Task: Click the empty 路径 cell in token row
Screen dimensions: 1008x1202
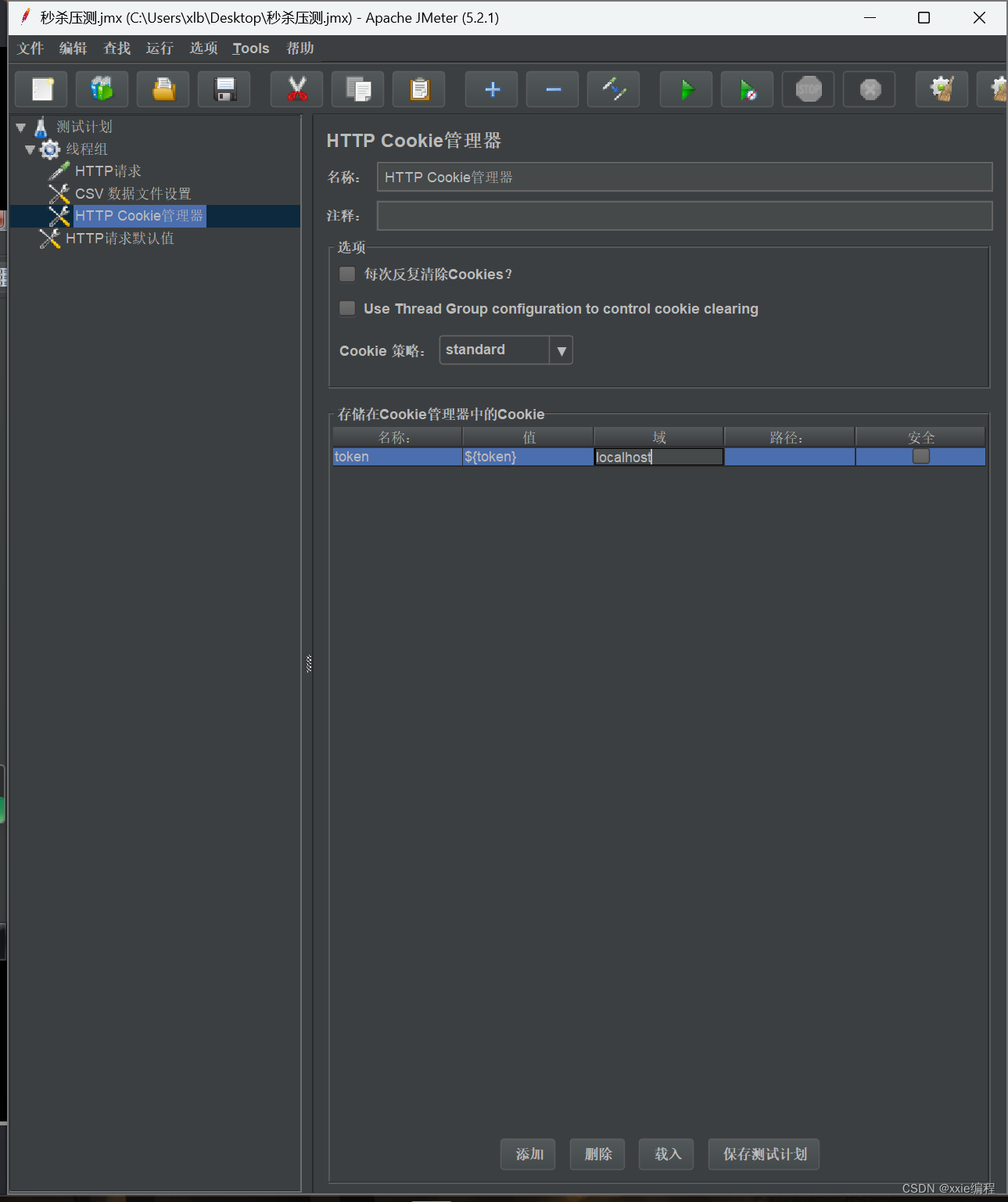Action: tap(790, 457)
